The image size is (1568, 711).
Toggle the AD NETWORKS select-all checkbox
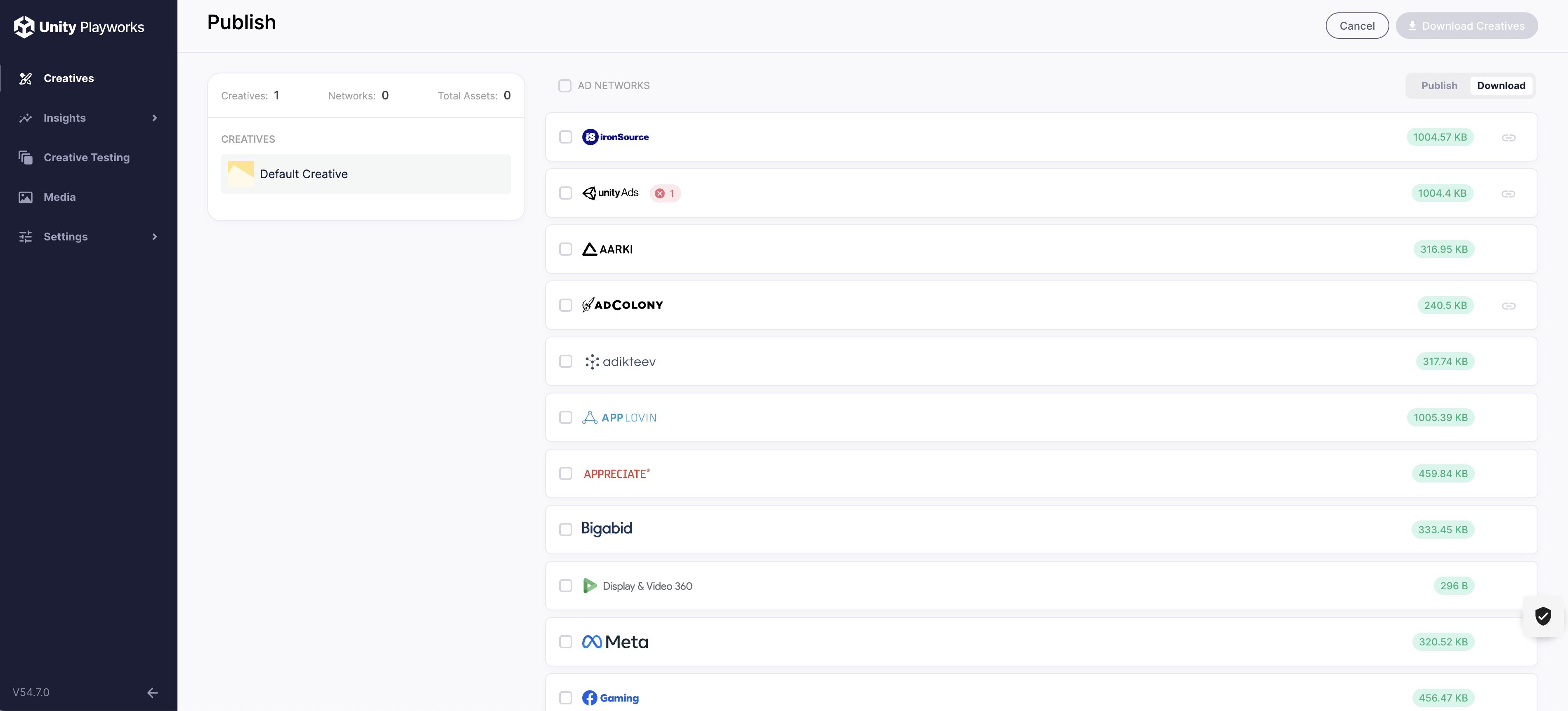[565, 86]
